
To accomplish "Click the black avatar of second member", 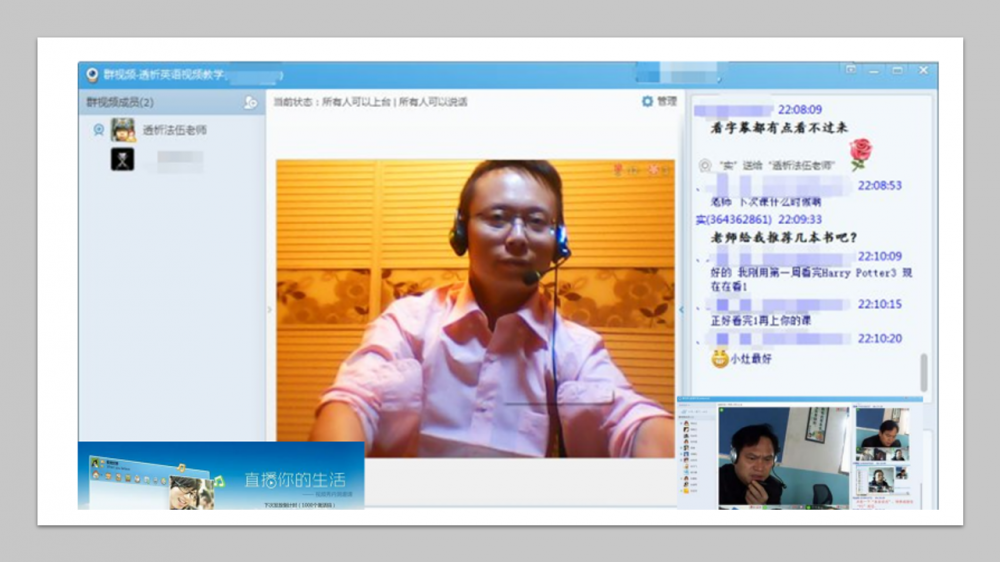I will click(123, 159).
